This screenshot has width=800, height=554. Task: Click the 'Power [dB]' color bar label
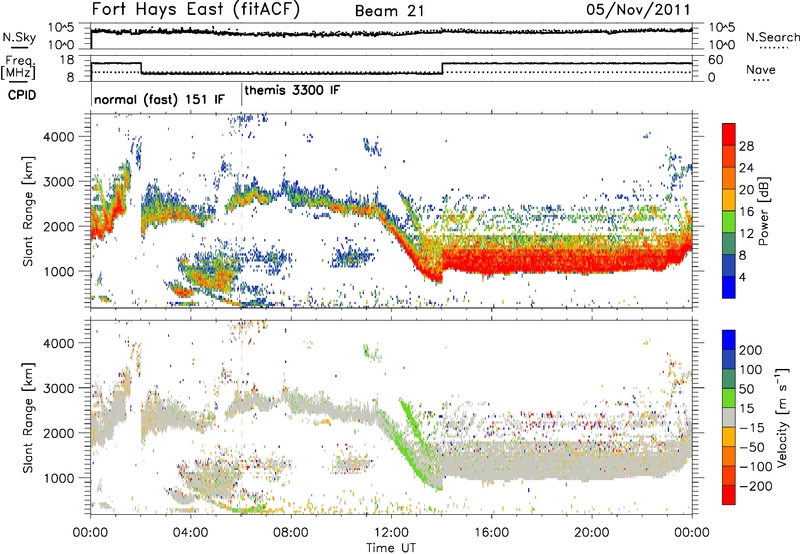click(764, 211)
